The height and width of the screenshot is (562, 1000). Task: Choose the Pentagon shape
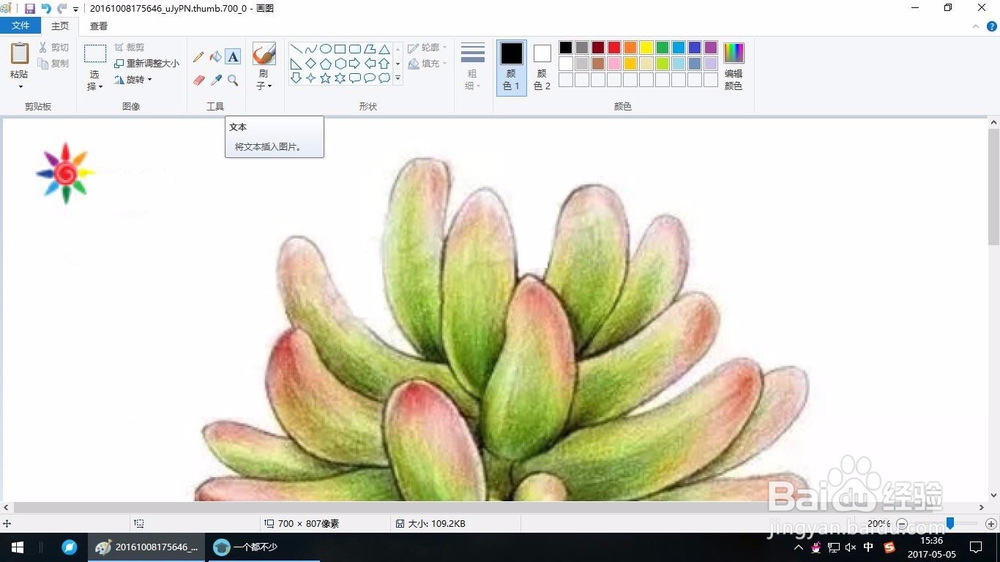(325, 64)
